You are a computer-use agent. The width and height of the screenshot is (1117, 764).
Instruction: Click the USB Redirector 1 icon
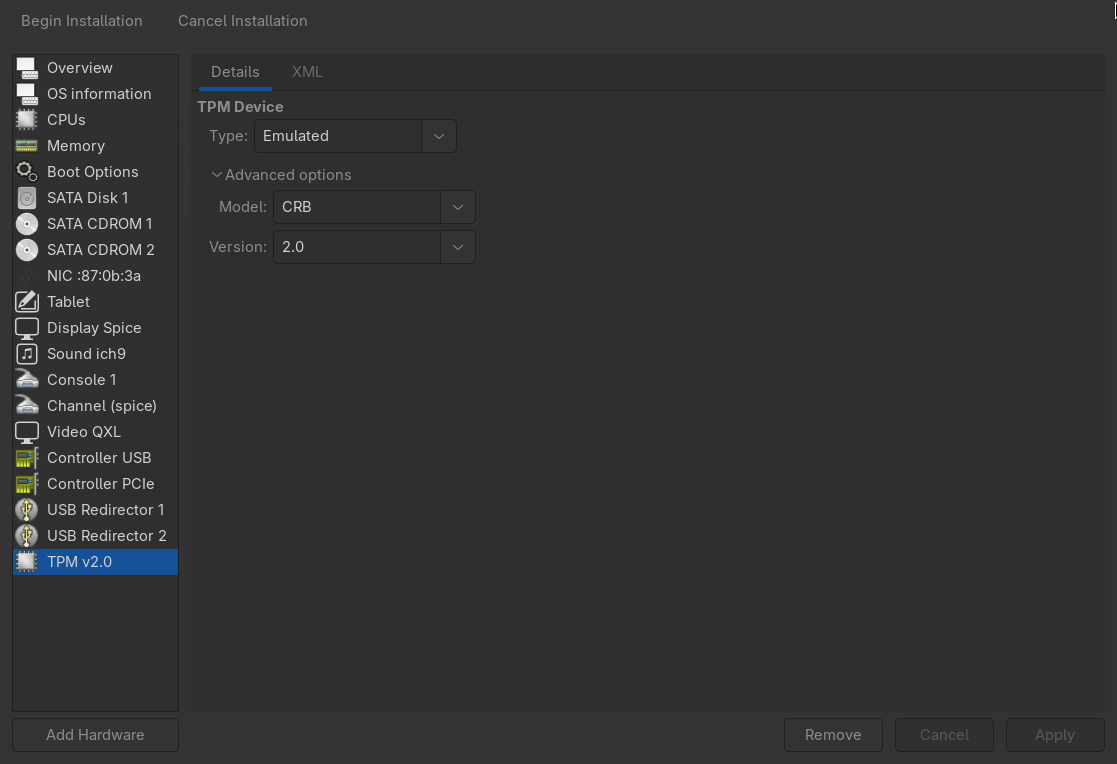(x=26, y=509)
